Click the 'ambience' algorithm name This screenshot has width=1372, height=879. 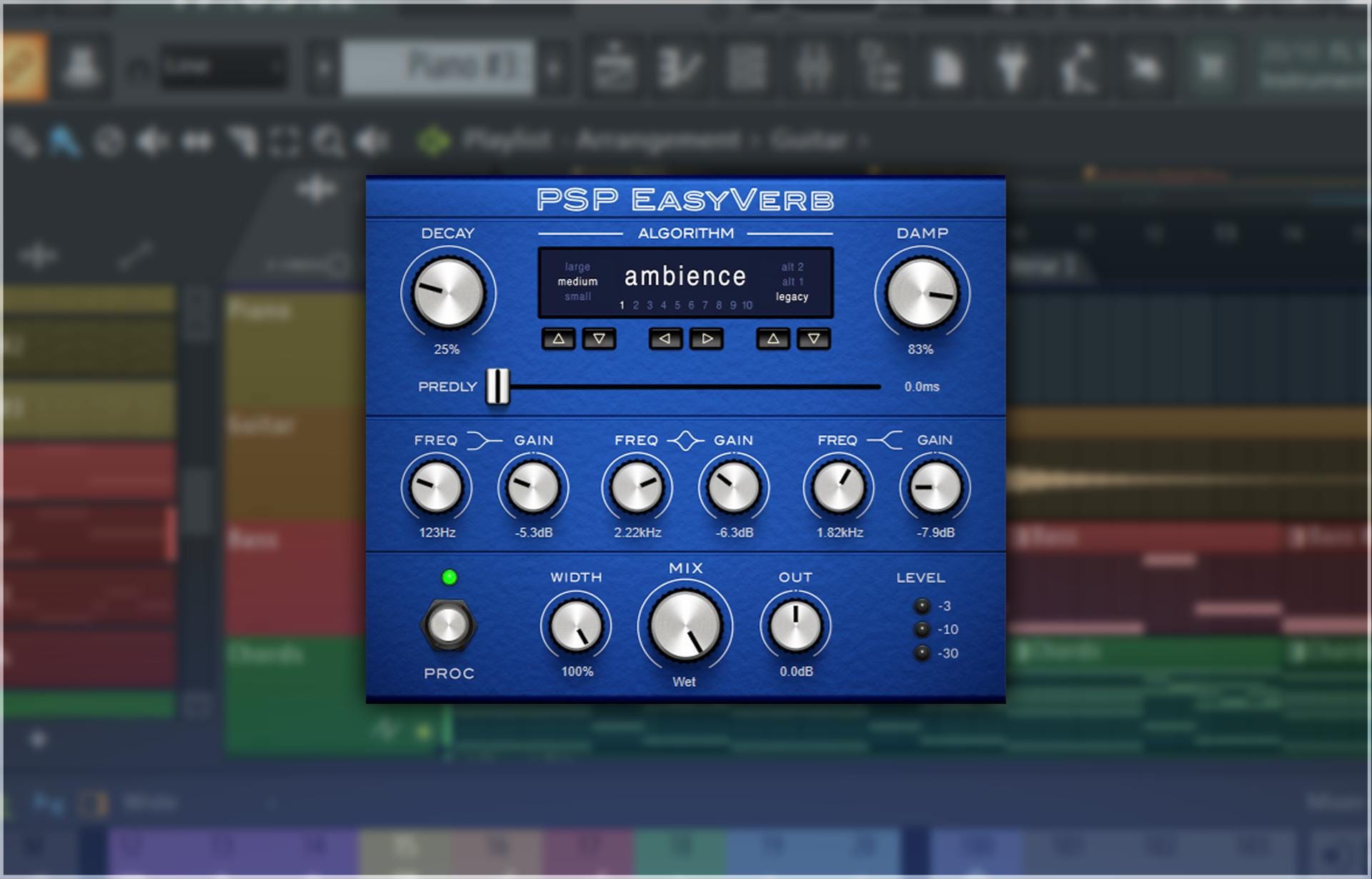685,277
